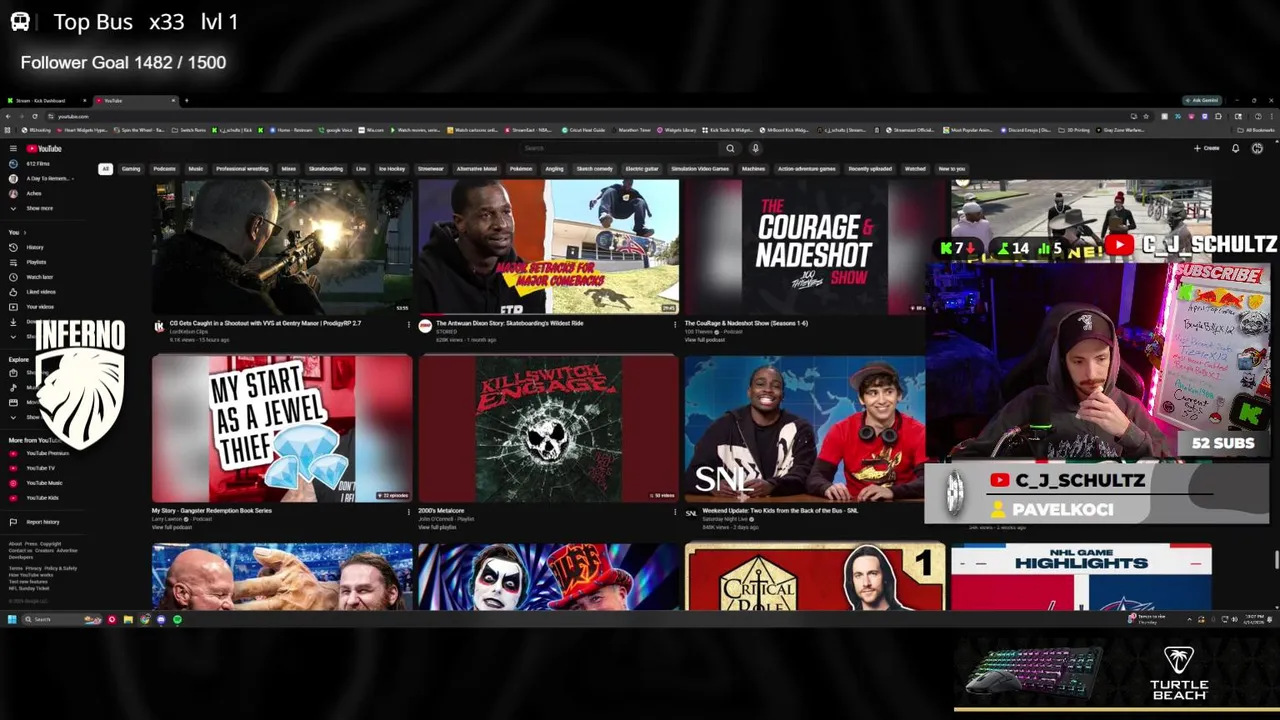
Task: Open the YouTube hamburger guide menu
Action: point(13,148)
